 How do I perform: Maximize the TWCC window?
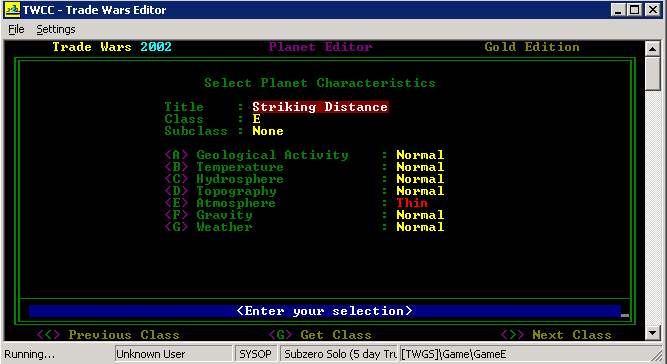click(634, 10)
